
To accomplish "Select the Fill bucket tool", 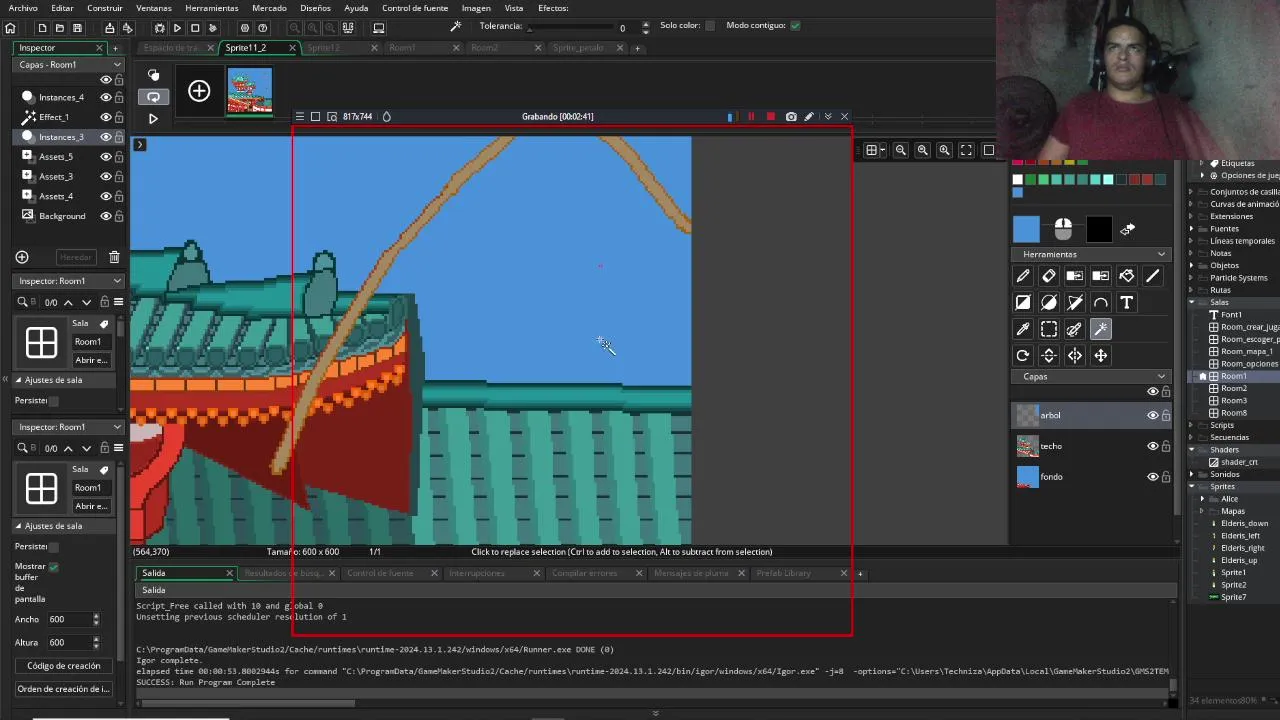I will [x=1126, y=276].
